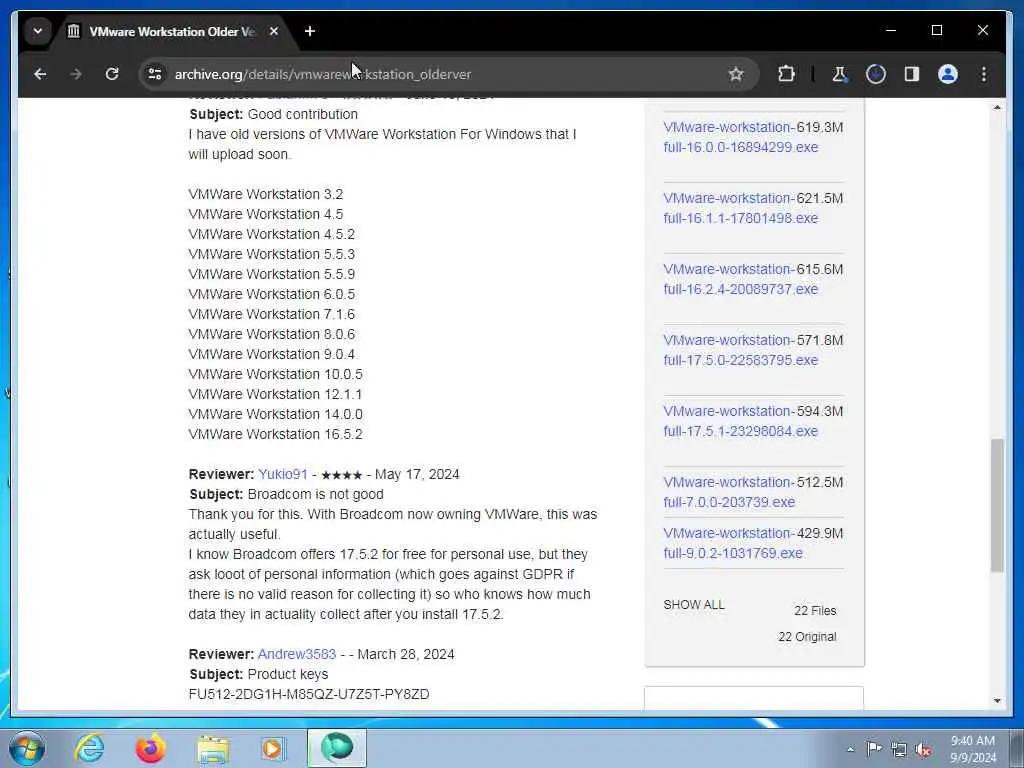Screen dimensions: 1024x768
Task: Click the forward navigation arrow
Action: click(76, 74)
